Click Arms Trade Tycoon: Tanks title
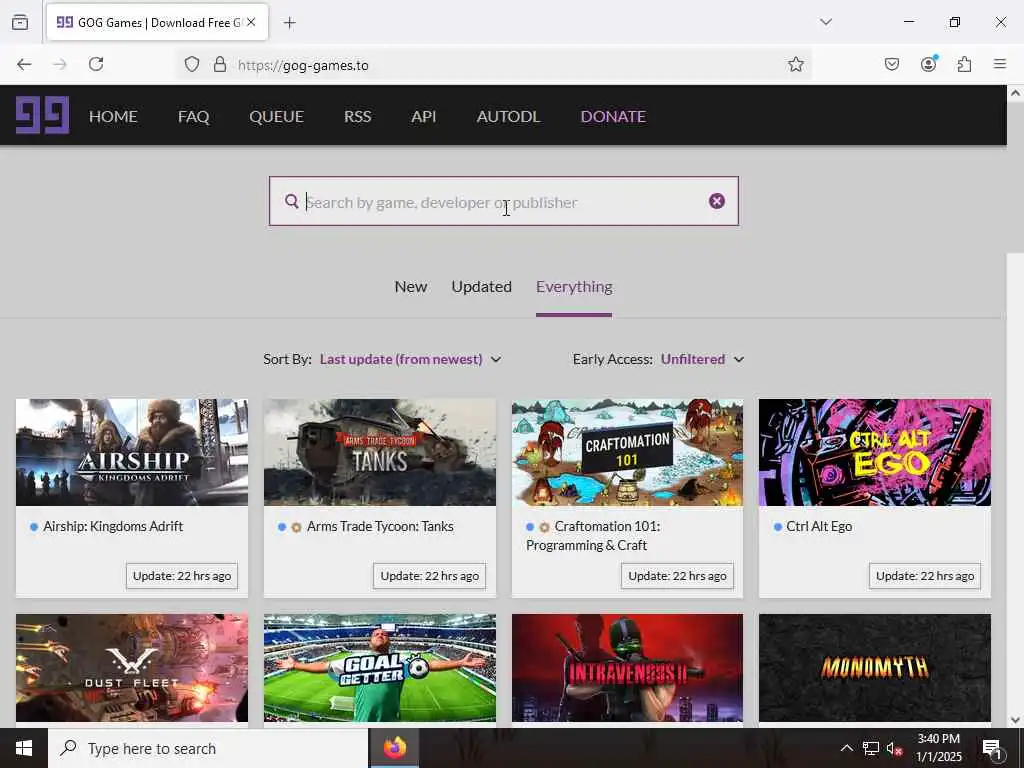This screenshot has width=1024, height=768. pos(380,526)
